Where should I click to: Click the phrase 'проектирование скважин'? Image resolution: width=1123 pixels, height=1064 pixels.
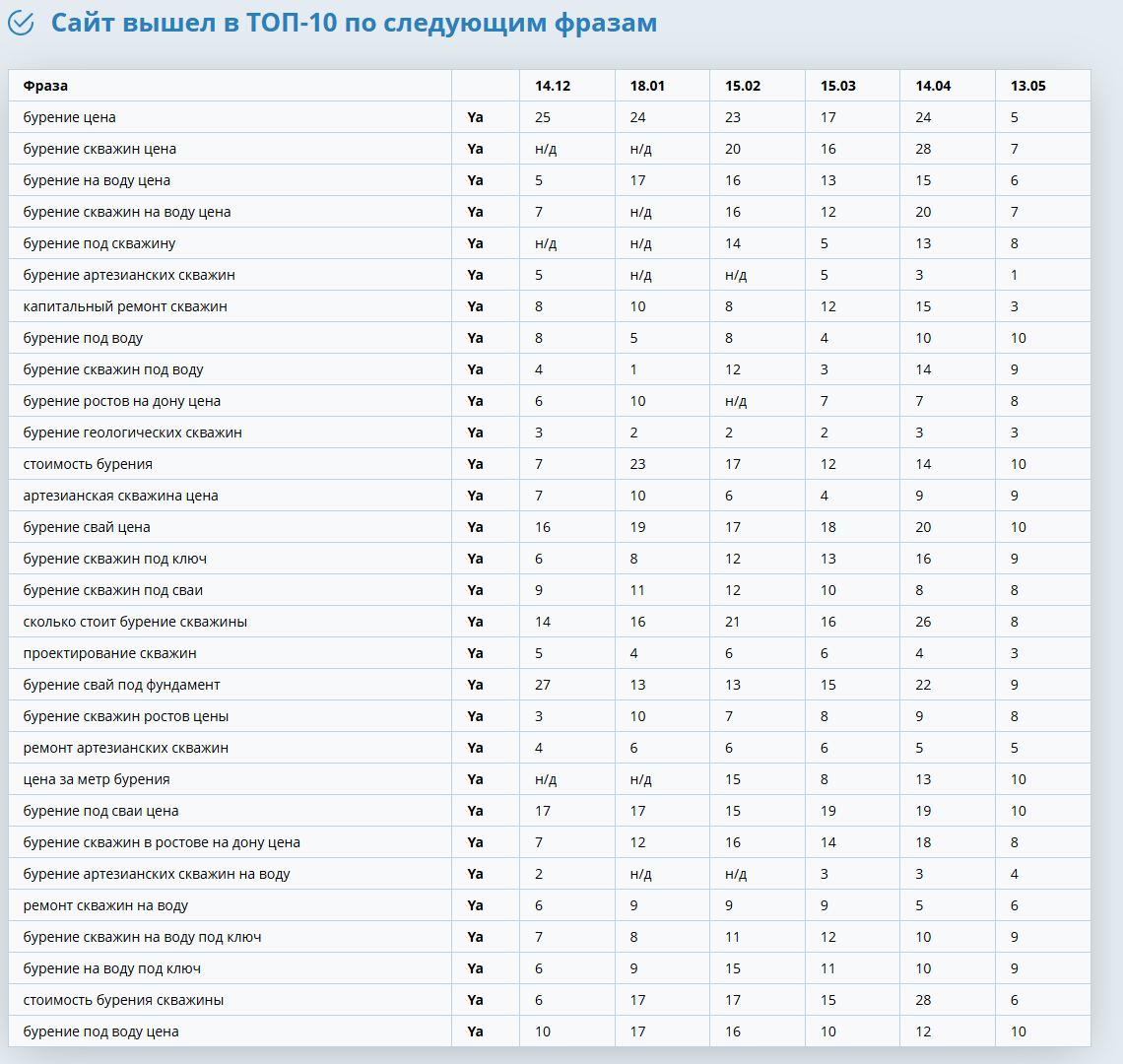pyautogui.click(x=109, y=653)
